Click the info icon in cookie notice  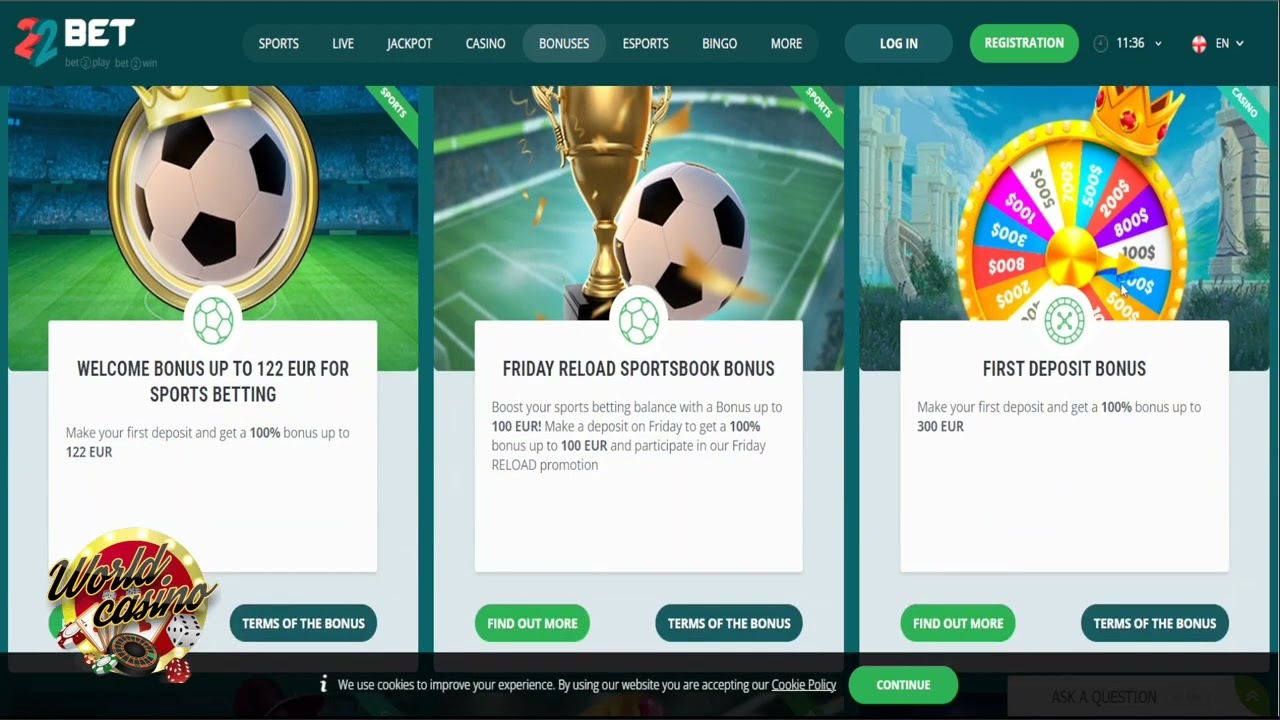(323, 684)
